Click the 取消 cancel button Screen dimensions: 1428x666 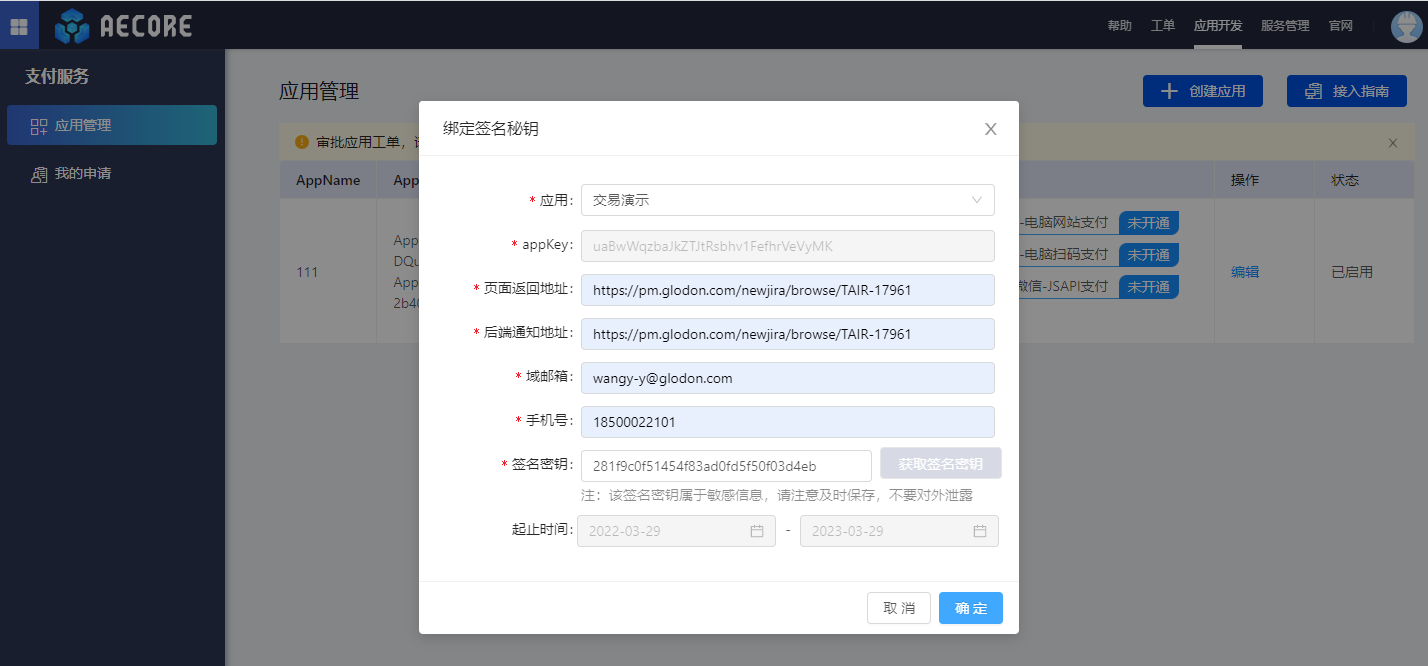898,608
